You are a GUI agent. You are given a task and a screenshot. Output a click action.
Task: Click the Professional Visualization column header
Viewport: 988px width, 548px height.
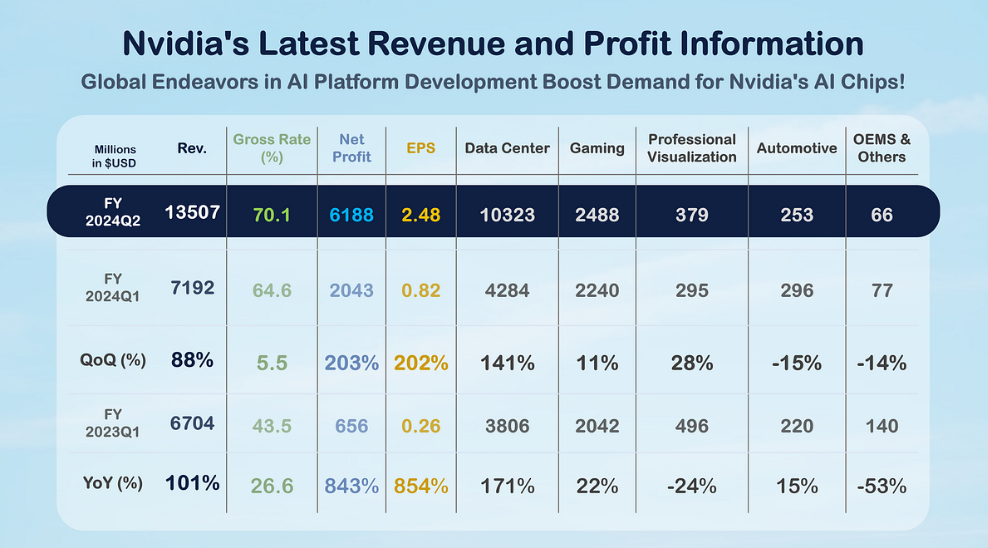pos(691,148)
